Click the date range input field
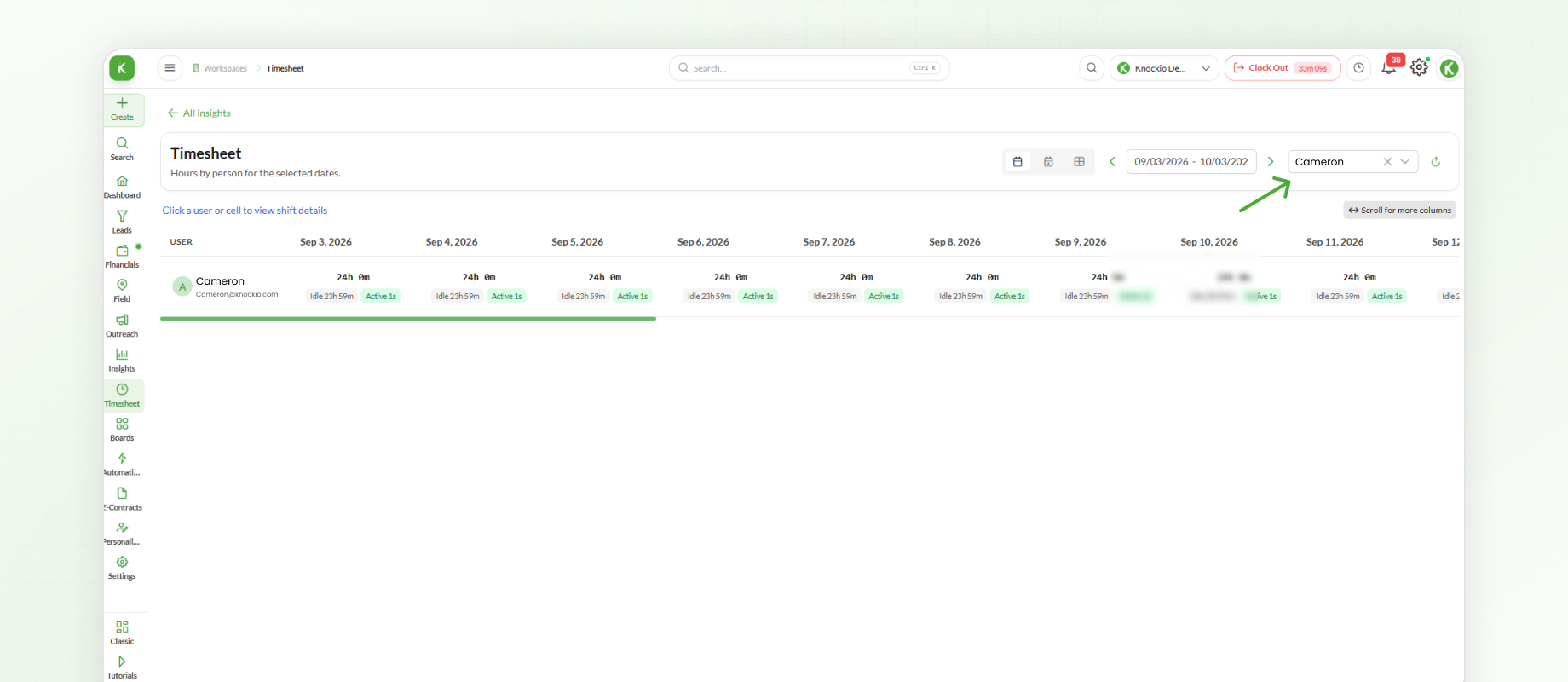Viewport: 1568px width, 682px height. pos(1190,162)
